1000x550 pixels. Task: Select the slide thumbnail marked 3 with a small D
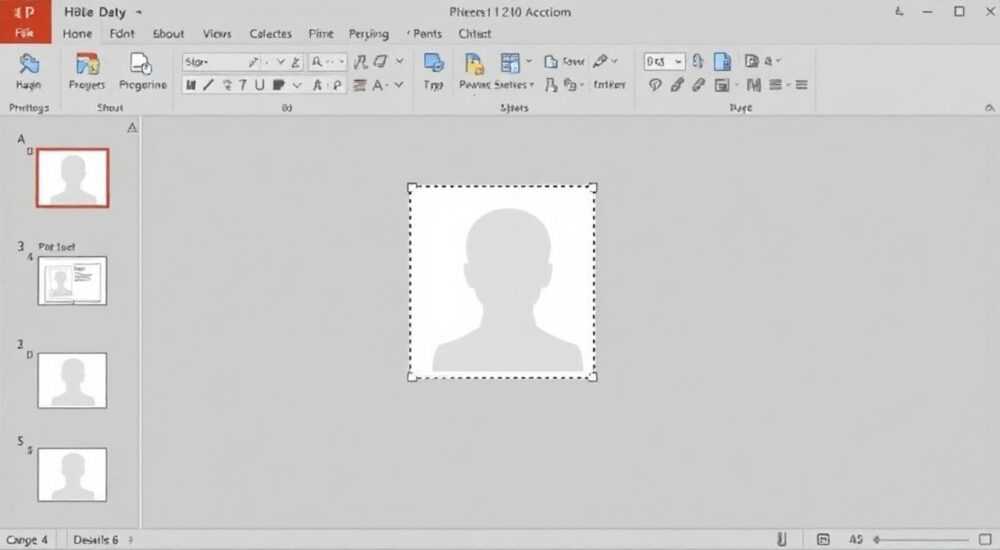(x=72, y=380)
